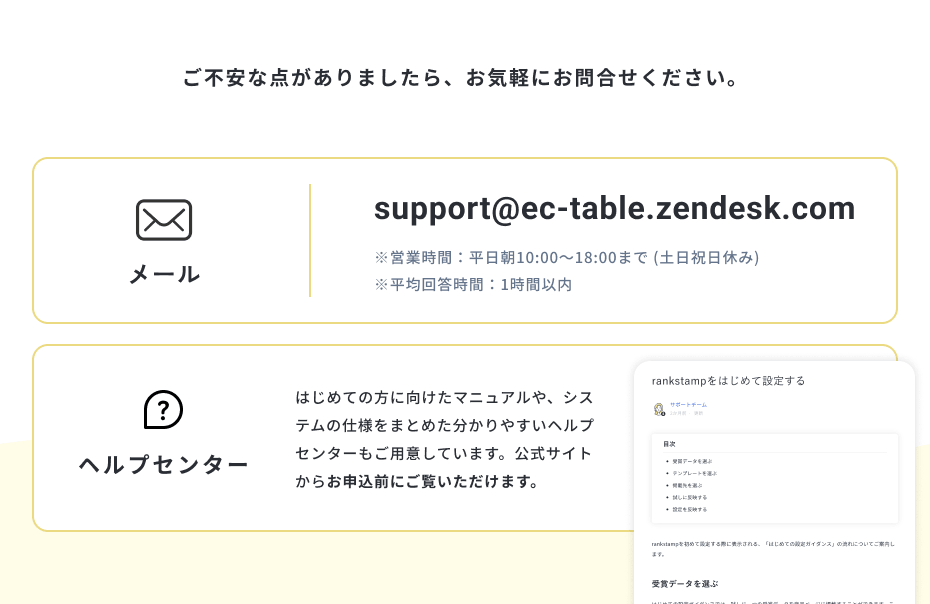Click the support team avatar icon
Screen dimensions: 930x604
click(659, 409)
